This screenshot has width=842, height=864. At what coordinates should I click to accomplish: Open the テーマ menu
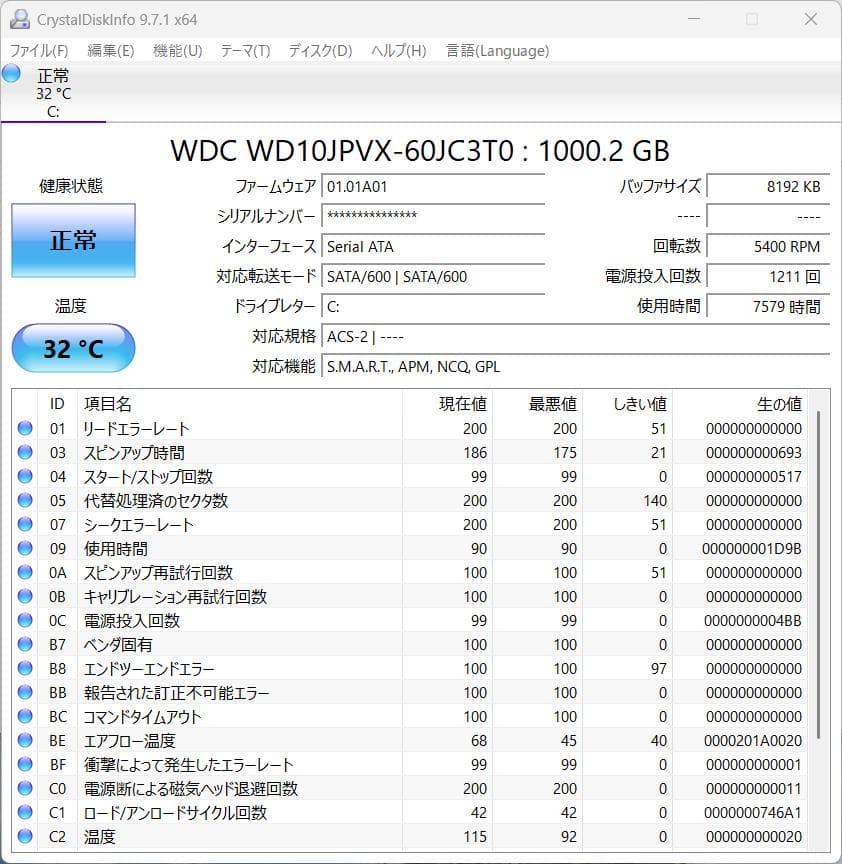(244, 50)
